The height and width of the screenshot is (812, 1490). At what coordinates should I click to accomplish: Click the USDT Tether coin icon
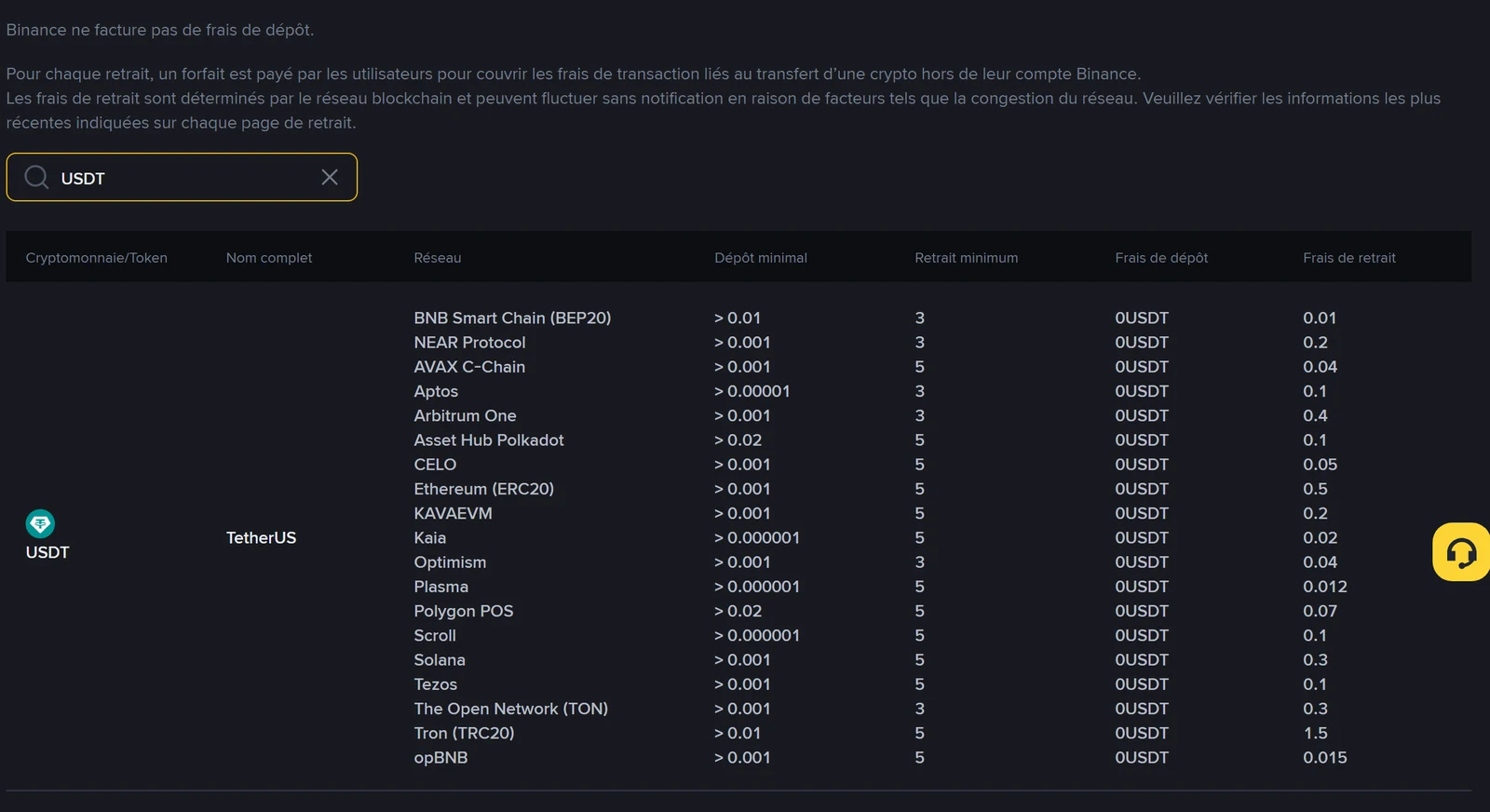coord(40,523)
